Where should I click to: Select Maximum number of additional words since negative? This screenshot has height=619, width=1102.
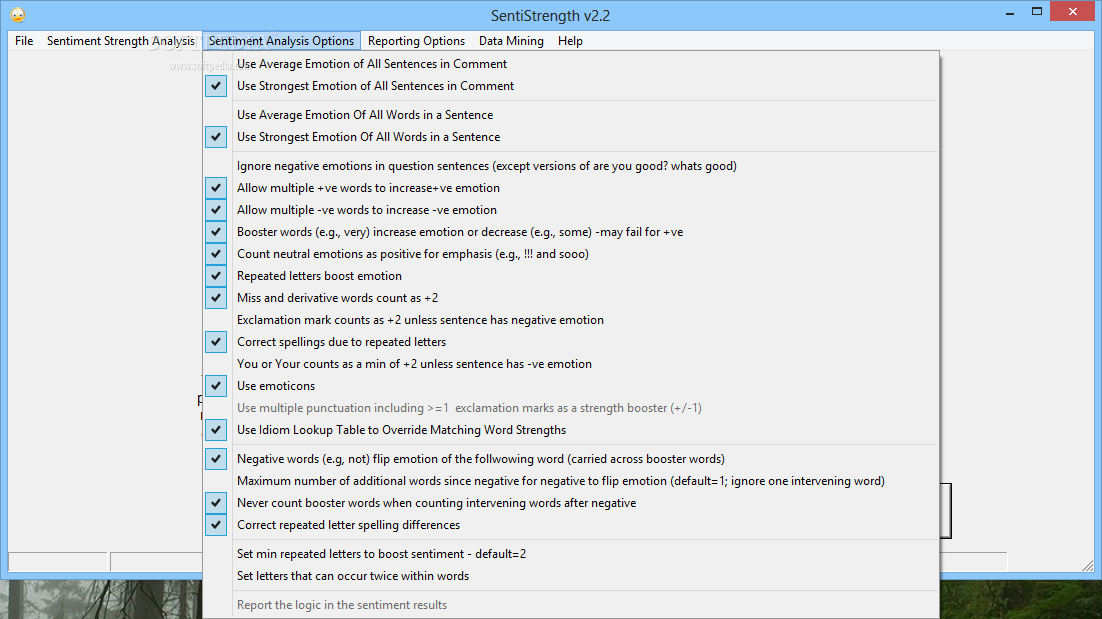[571, 481]
